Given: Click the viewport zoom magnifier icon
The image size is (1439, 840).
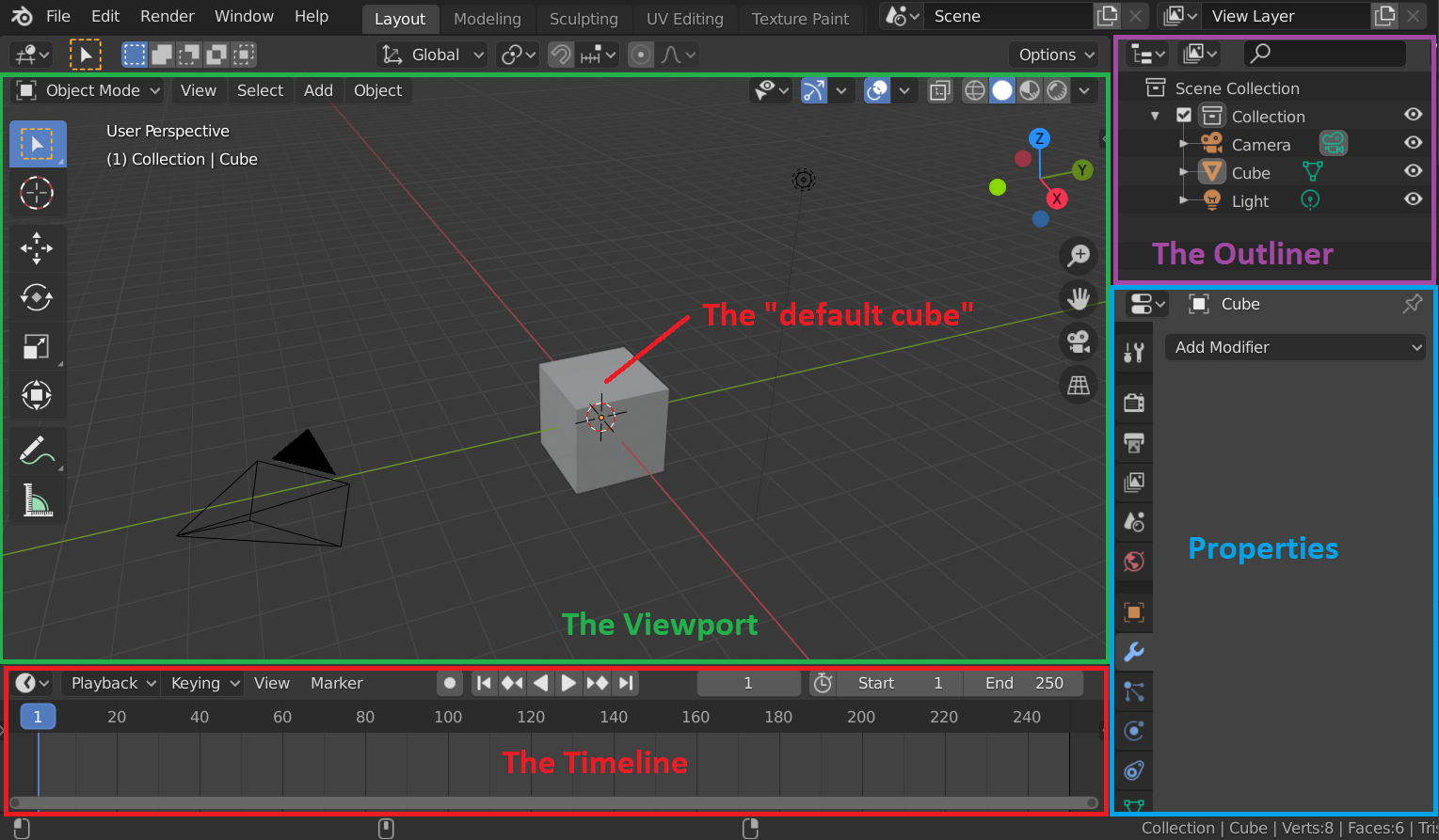Looking at the screenshot, I should click(x=1079, y=255).
